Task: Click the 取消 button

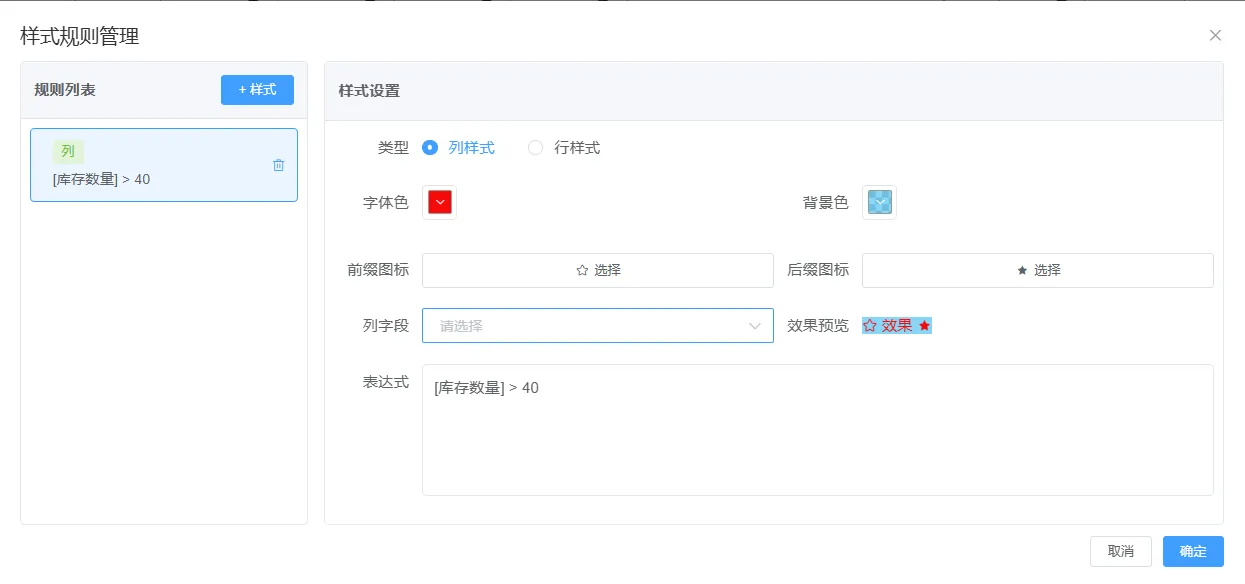Action: tap(1121, 551)
